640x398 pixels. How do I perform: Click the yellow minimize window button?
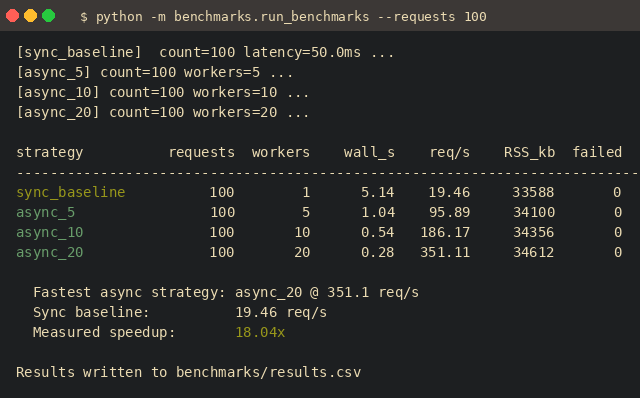click(31, 16)
